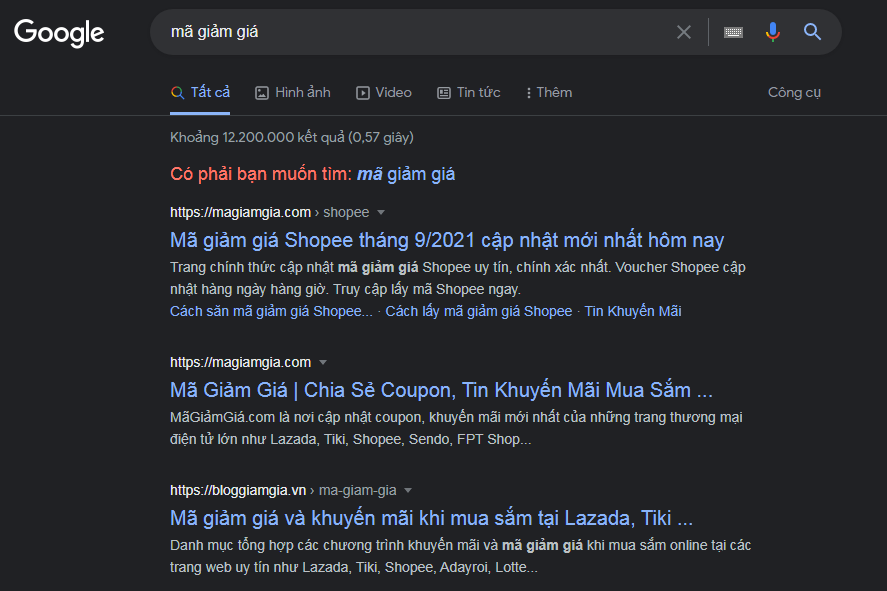Open the Tin tức tab
This screenshot has width=887, height=591.
[x=469, y=92]
